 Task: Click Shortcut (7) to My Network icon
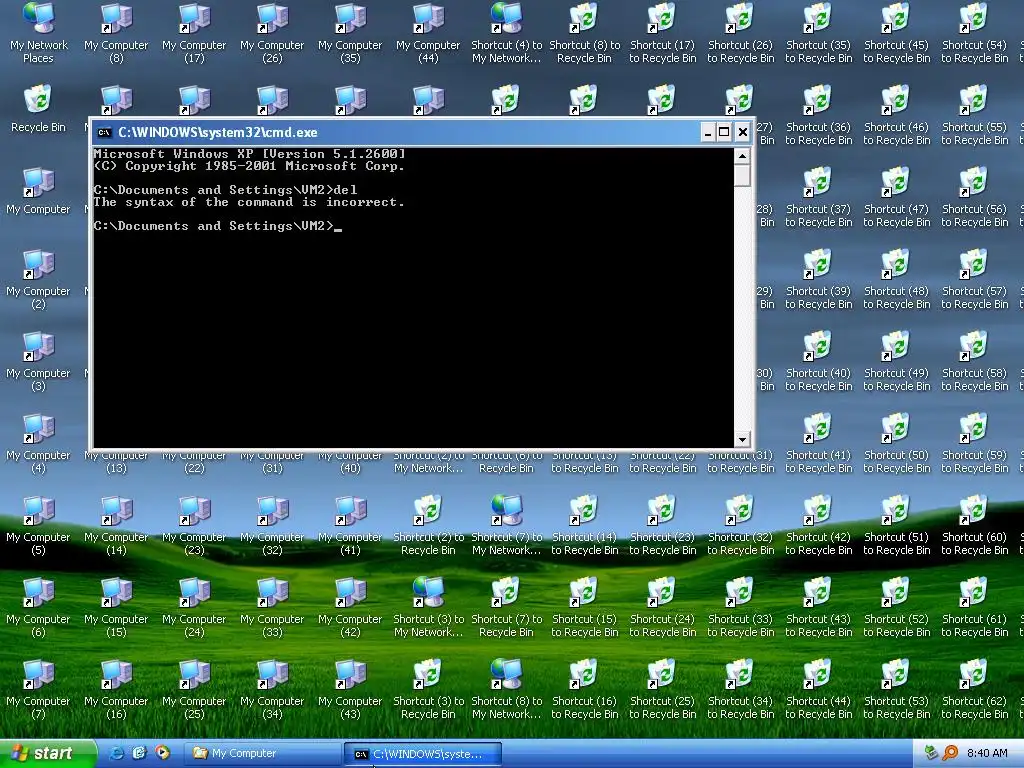[x=506, y=525]
